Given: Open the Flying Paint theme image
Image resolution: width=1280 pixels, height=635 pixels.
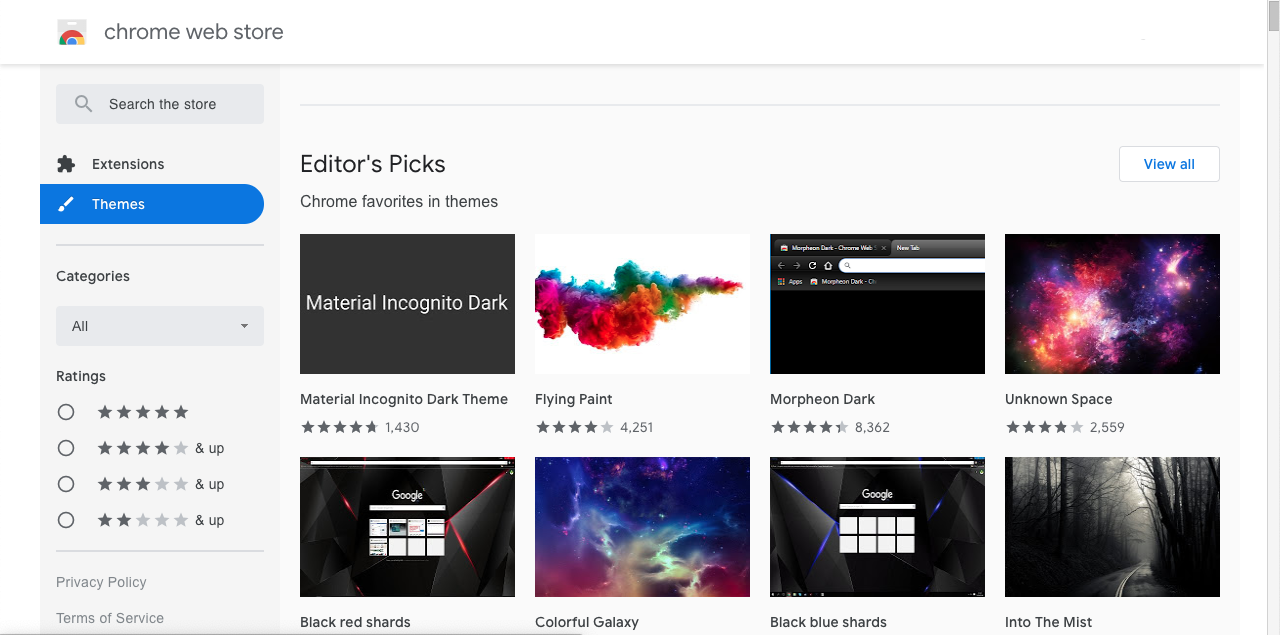Looking at the screenshot, I should tap(642, 304).
